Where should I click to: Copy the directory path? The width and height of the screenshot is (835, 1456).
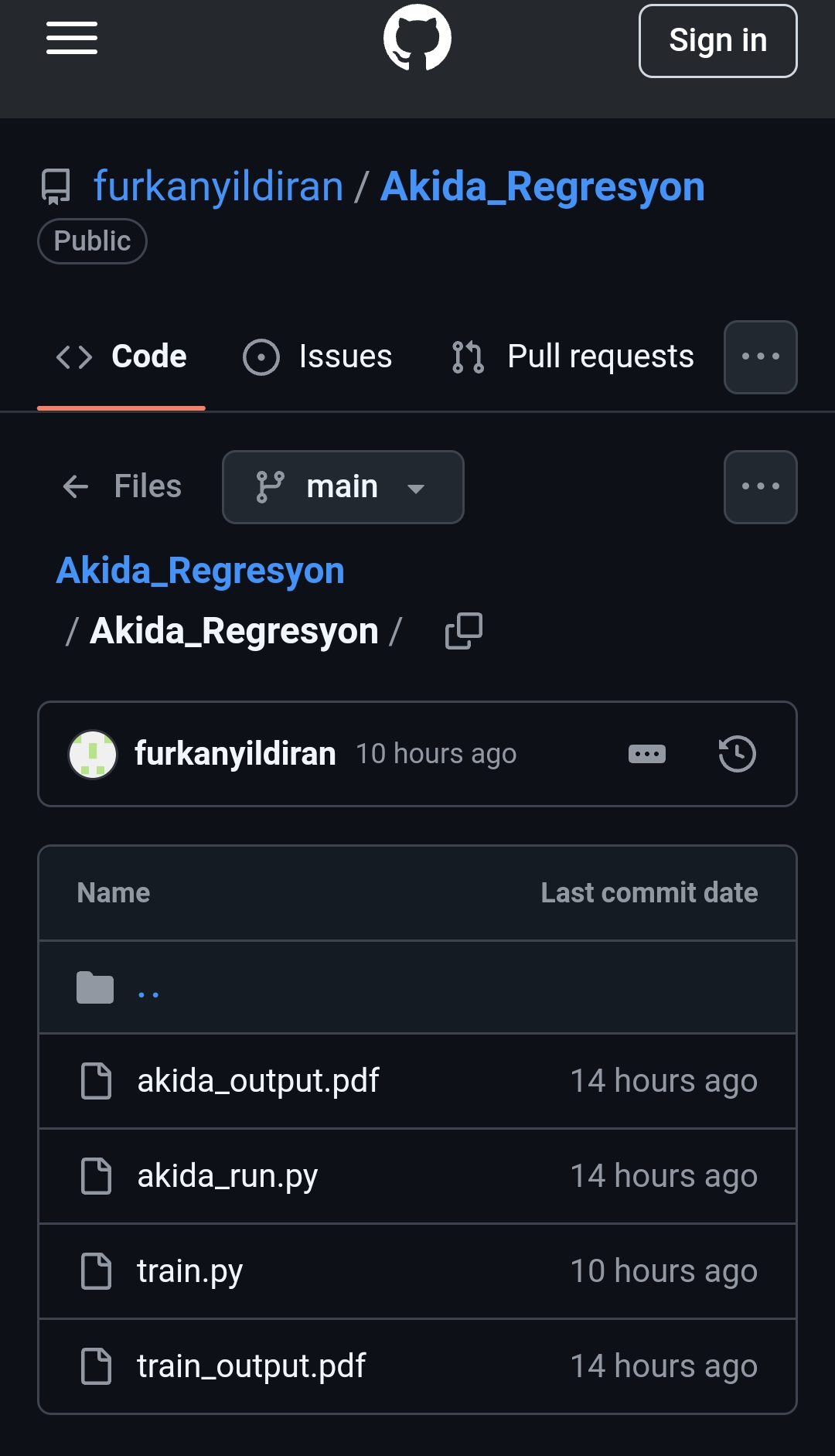[x=464, y=631]
